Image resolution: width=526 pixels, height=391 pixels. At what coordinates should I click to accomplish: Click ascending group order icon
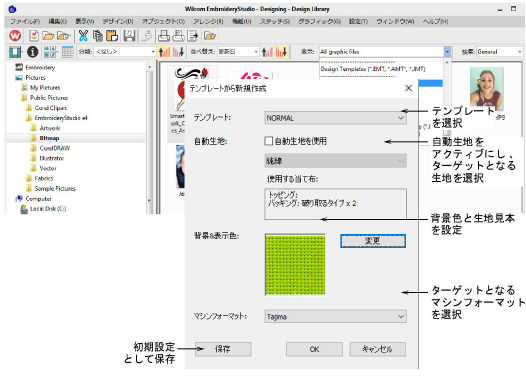(164, 52)
